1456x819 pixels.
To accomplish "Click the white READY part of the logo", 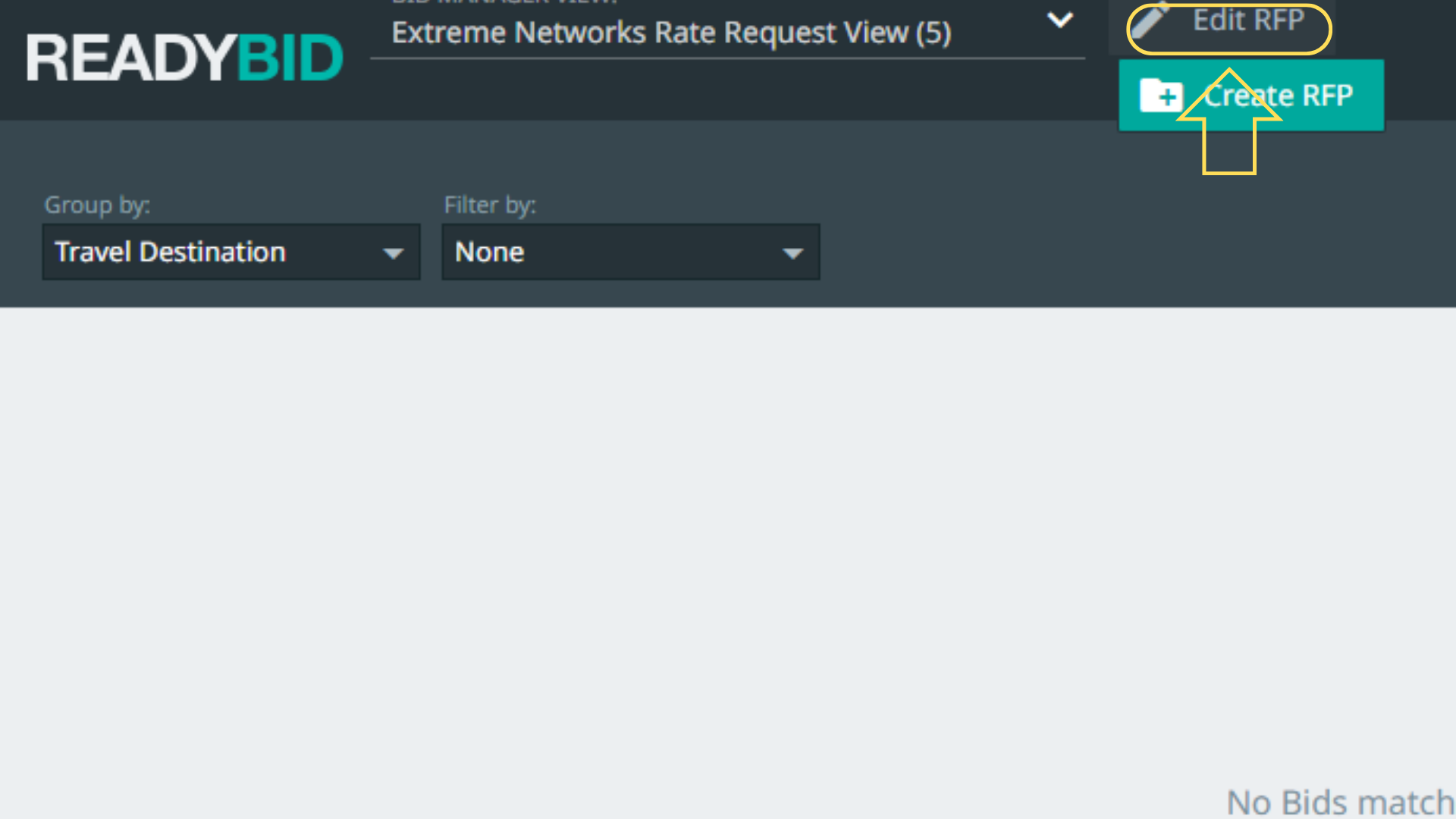I will [x=130, y=58].
